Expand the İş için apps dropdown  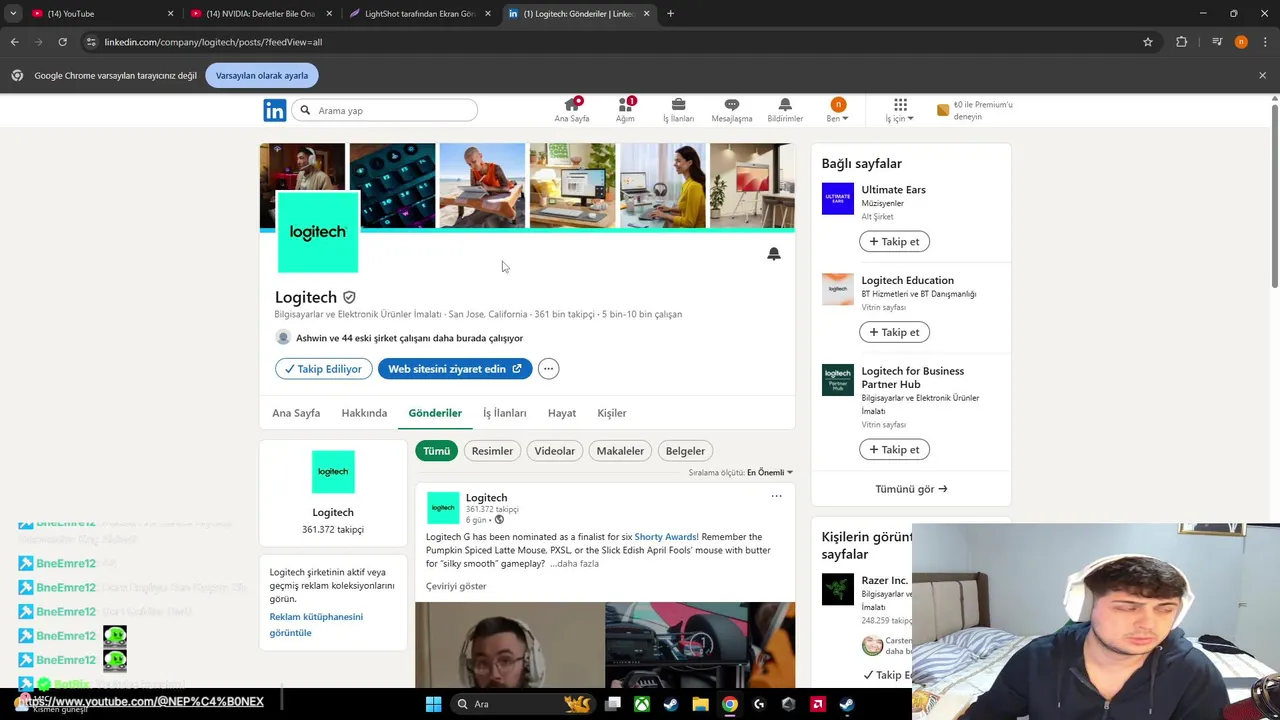900,110
